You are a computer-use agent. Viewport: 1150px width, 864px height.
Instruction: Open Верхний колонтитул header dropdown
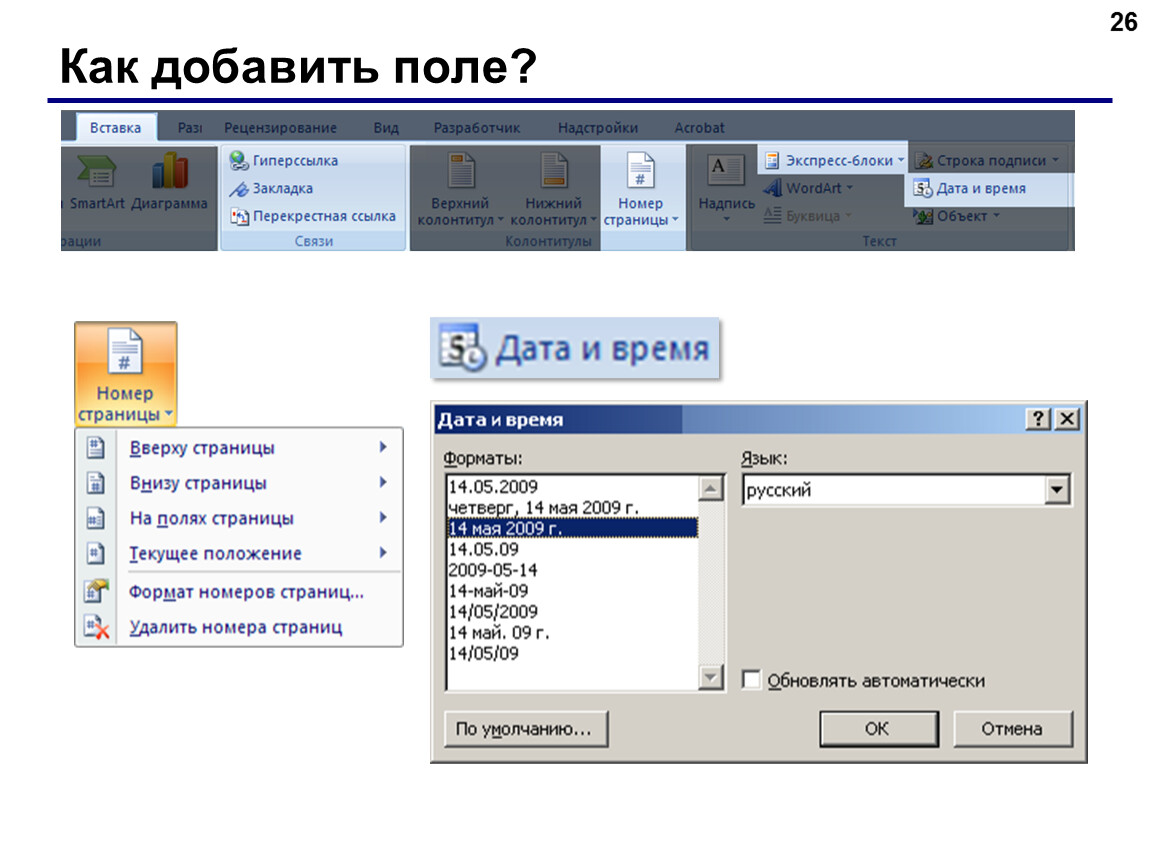pos(460,188)
